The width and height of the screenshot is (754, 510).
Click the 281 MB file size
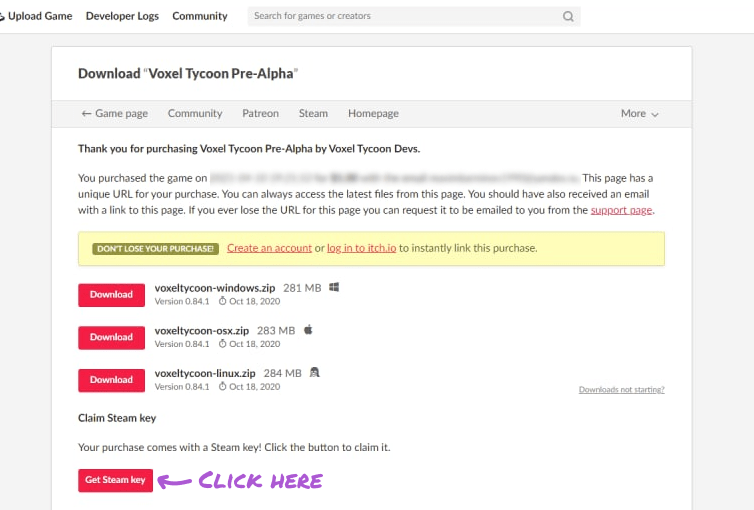[302, 288]
